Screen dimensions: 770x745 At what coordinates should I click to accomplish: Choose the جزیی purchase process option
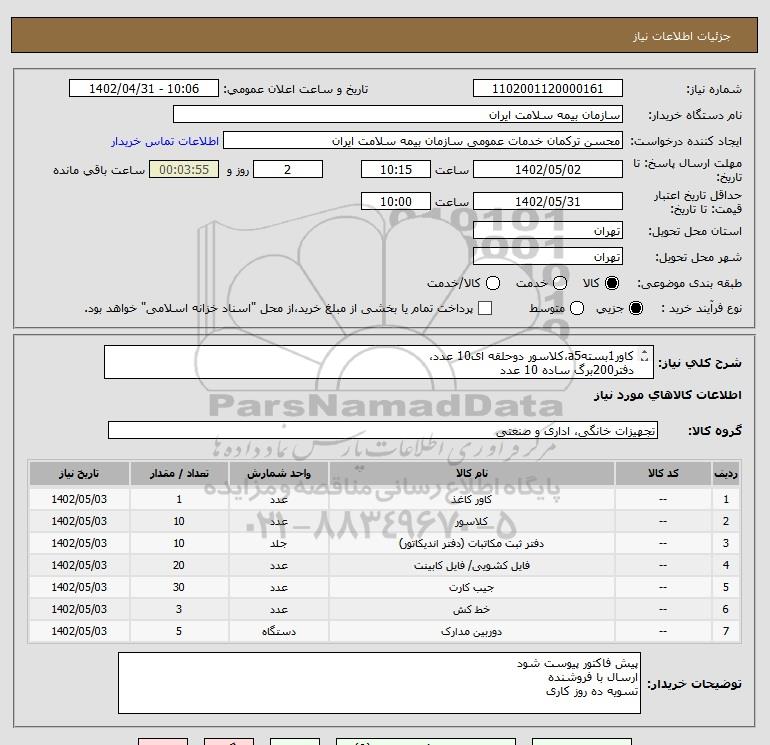[x=636, y=308]
